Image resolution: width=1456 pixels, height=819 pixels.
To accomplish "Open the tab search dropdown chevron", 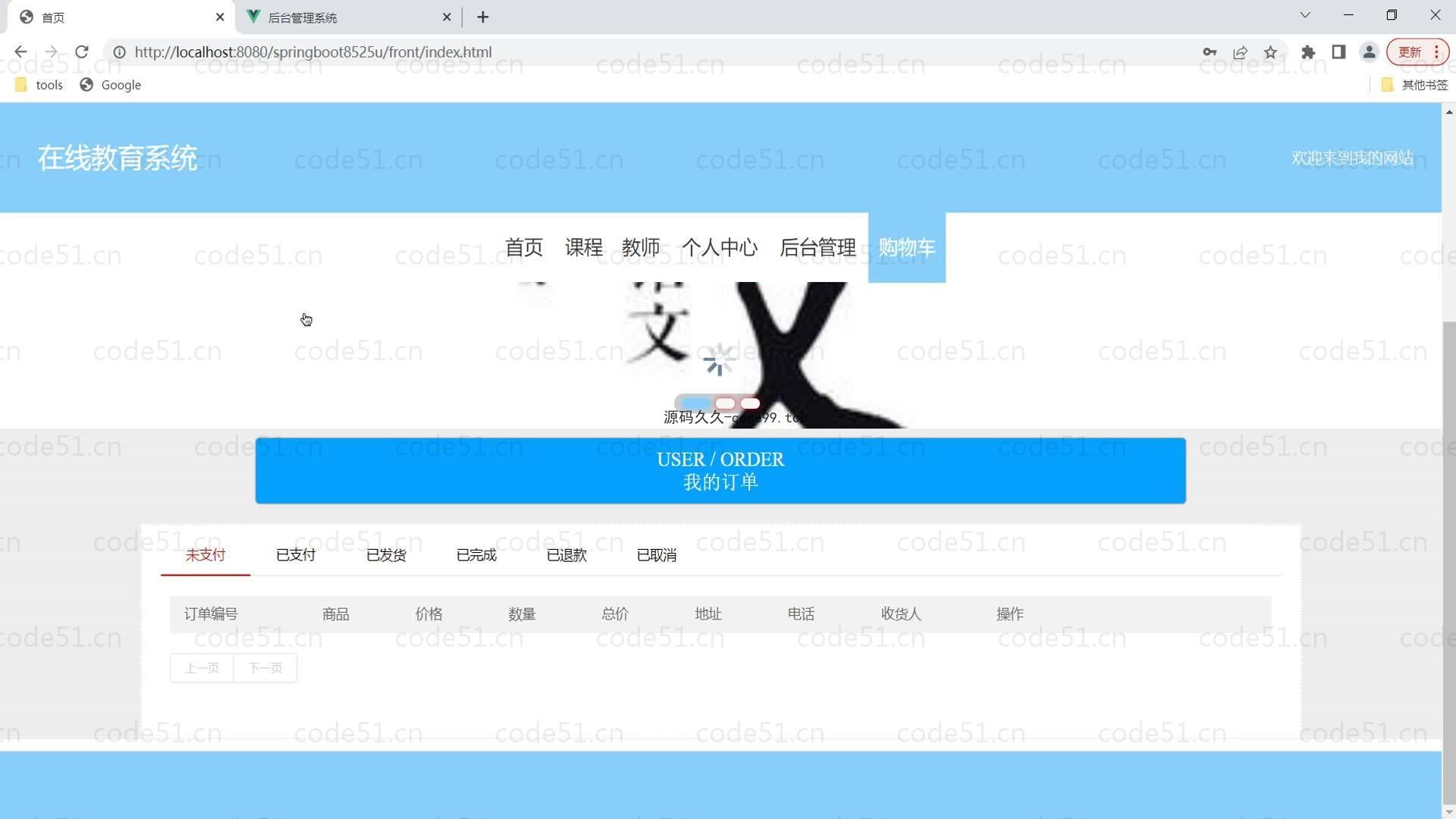I will coord(1305,15).
